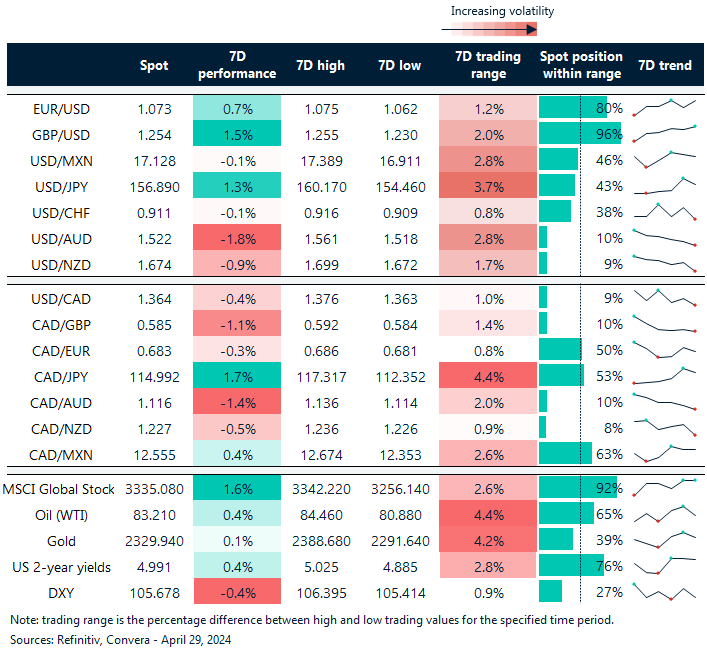This screenshot has height=653, width=707.
Task: Click the DXY 7D trend sparkline
Action: point(664,591)
